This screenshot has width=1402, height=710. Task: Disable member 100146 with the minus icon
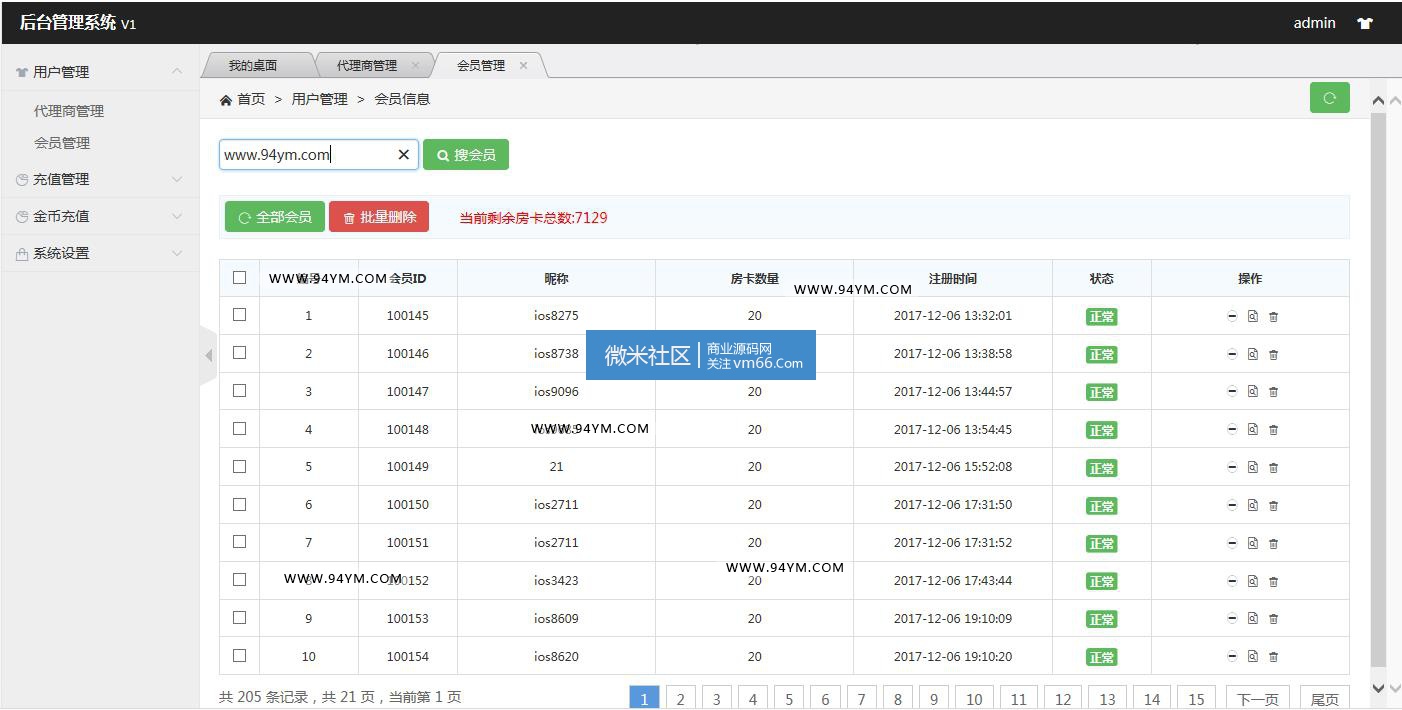tap(1232, 354)
